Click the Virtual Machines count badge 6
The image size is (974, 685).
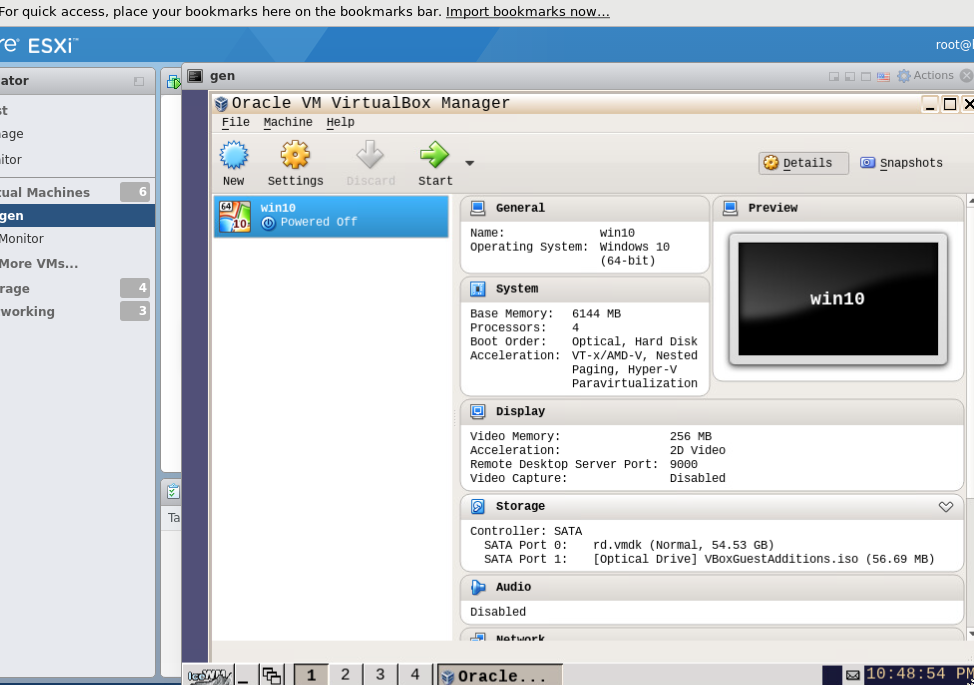click(x=135, y=192)
